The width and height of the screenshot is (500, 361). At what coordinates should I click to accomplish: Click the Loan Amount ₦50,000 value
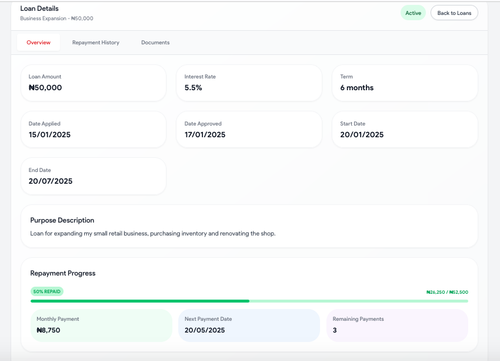click(x=45, y=88)
